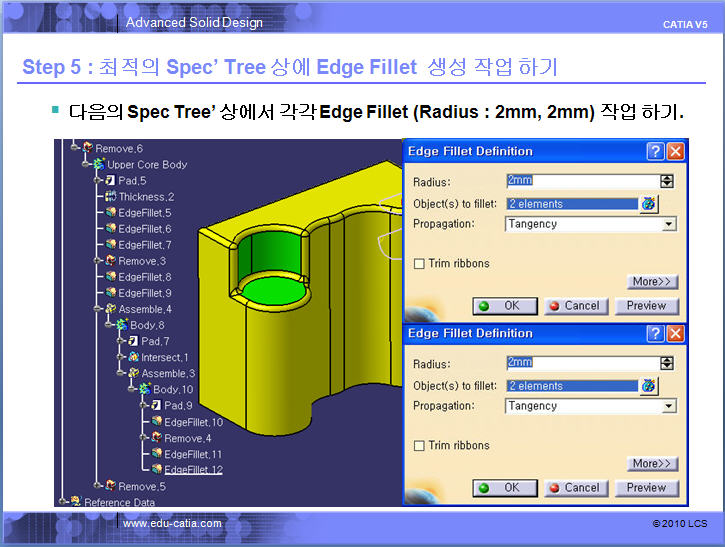
Task: Enable Trim ribbons in lower dialog
Action: click(419, 446)
